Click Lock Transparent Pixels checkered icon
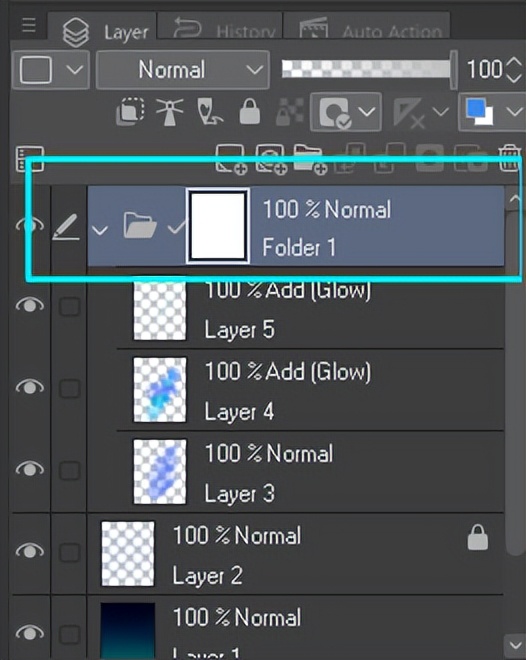This screenshot has width=526, height=660. [x=289, y=112]
